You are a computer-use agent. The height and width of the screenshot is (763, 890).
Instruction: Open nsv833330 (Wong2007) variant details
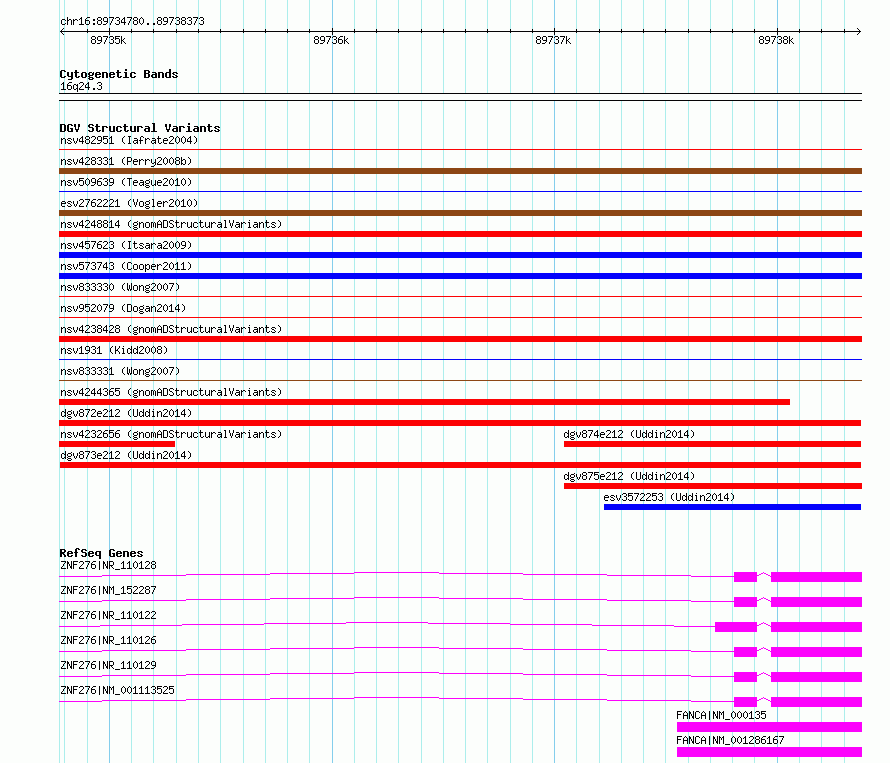(120, 287)
